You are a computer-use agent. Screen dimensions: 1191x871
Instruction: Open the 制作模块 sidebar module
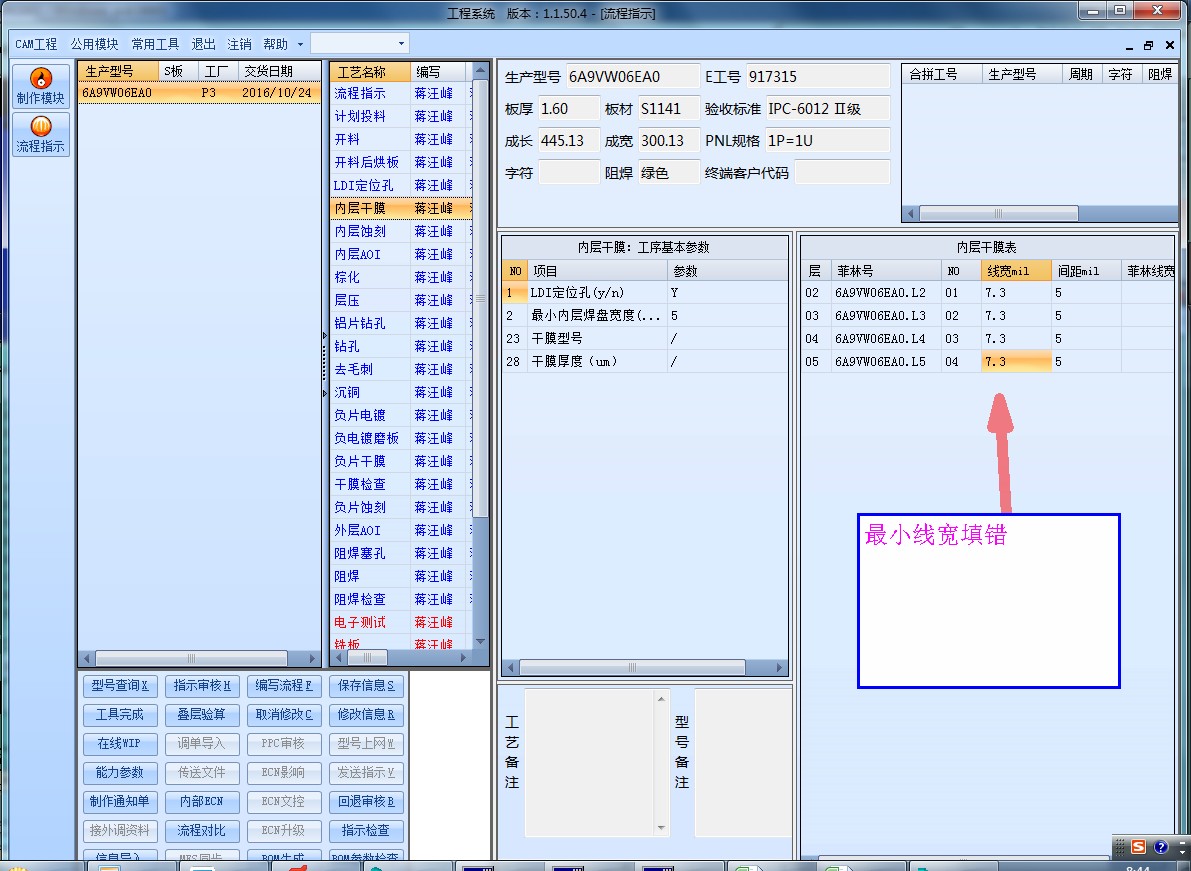tap(41, 87)
